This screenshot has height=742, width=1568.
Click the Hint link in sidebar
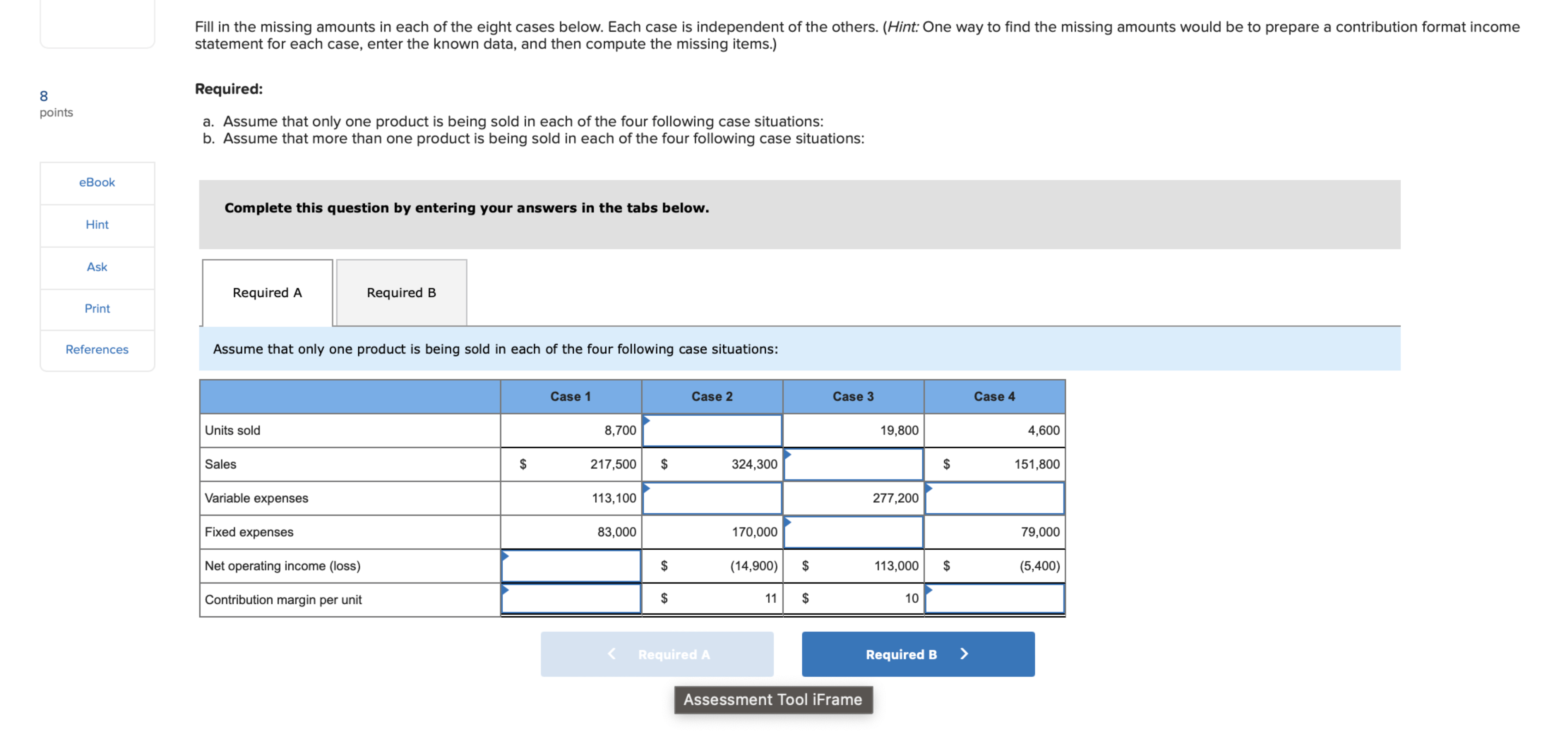tap(96, 224)
